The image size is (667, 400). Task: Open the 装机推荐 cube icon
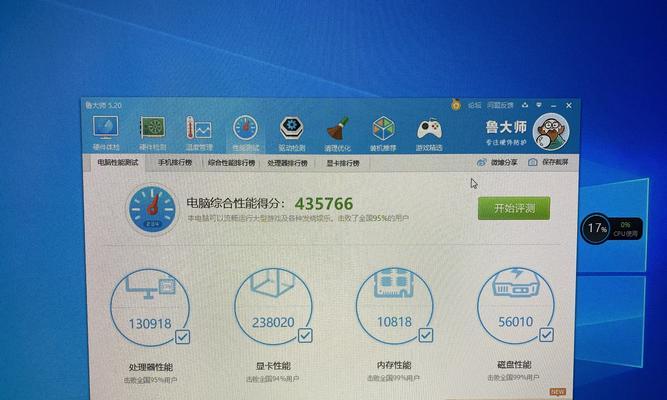click(x=383, y=128)
